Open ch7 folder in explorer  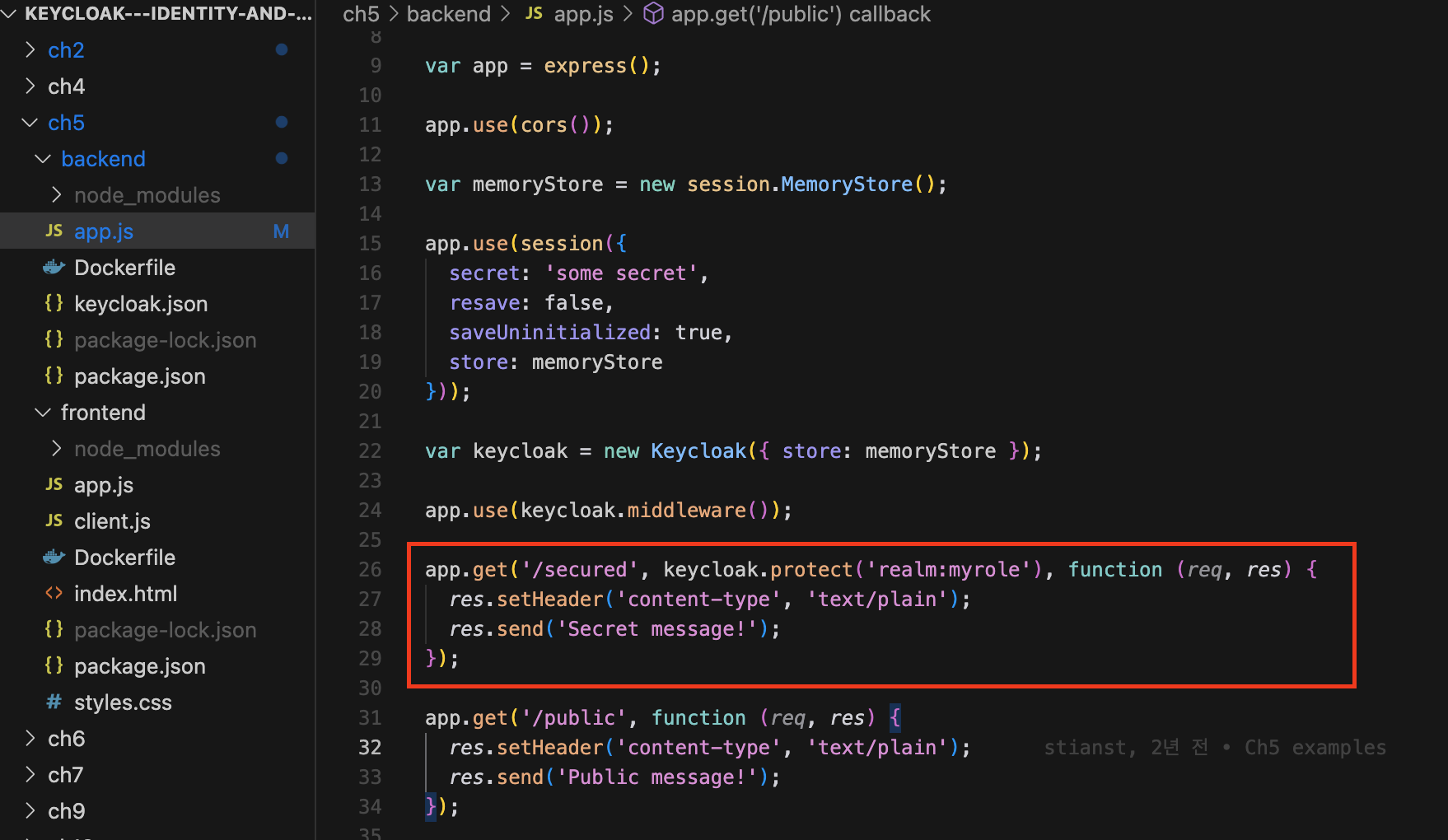65,775
